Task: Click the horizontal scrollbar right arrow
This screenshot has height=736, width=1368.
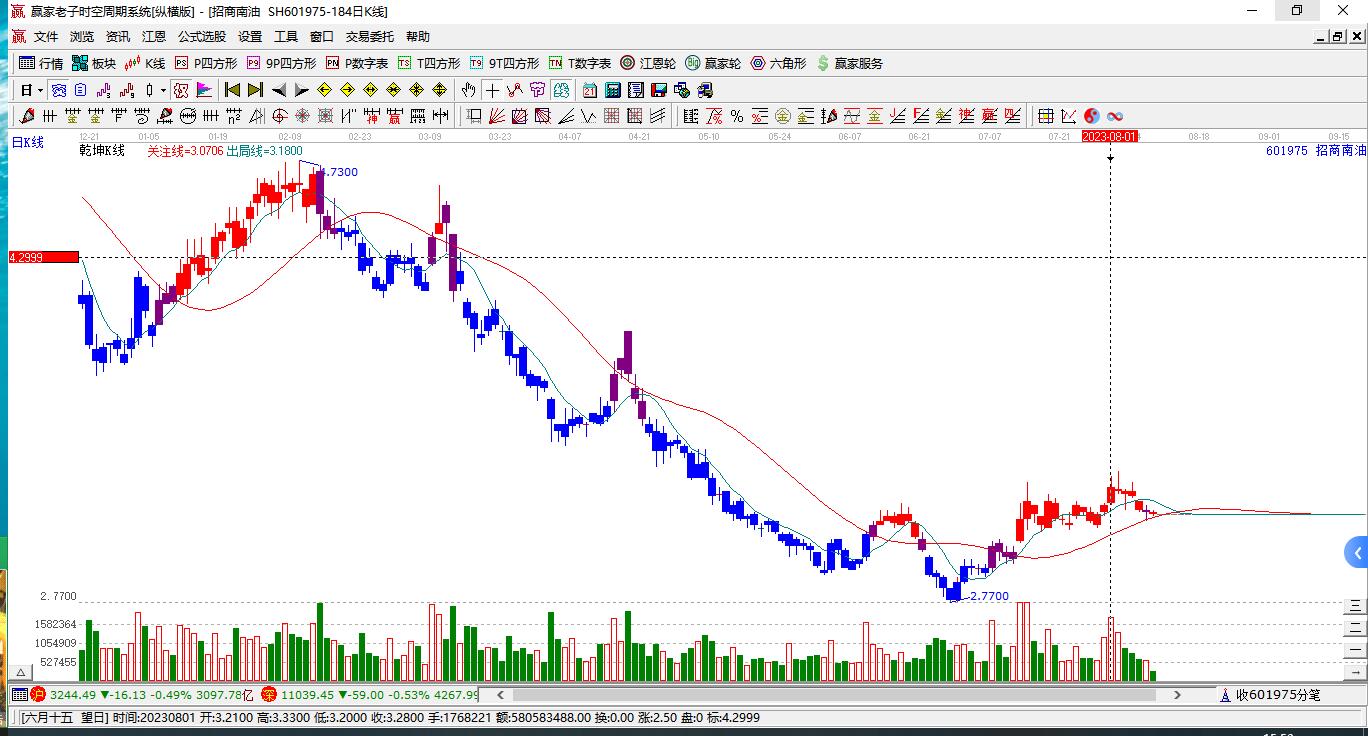Action: click(x=1177, y=694)
